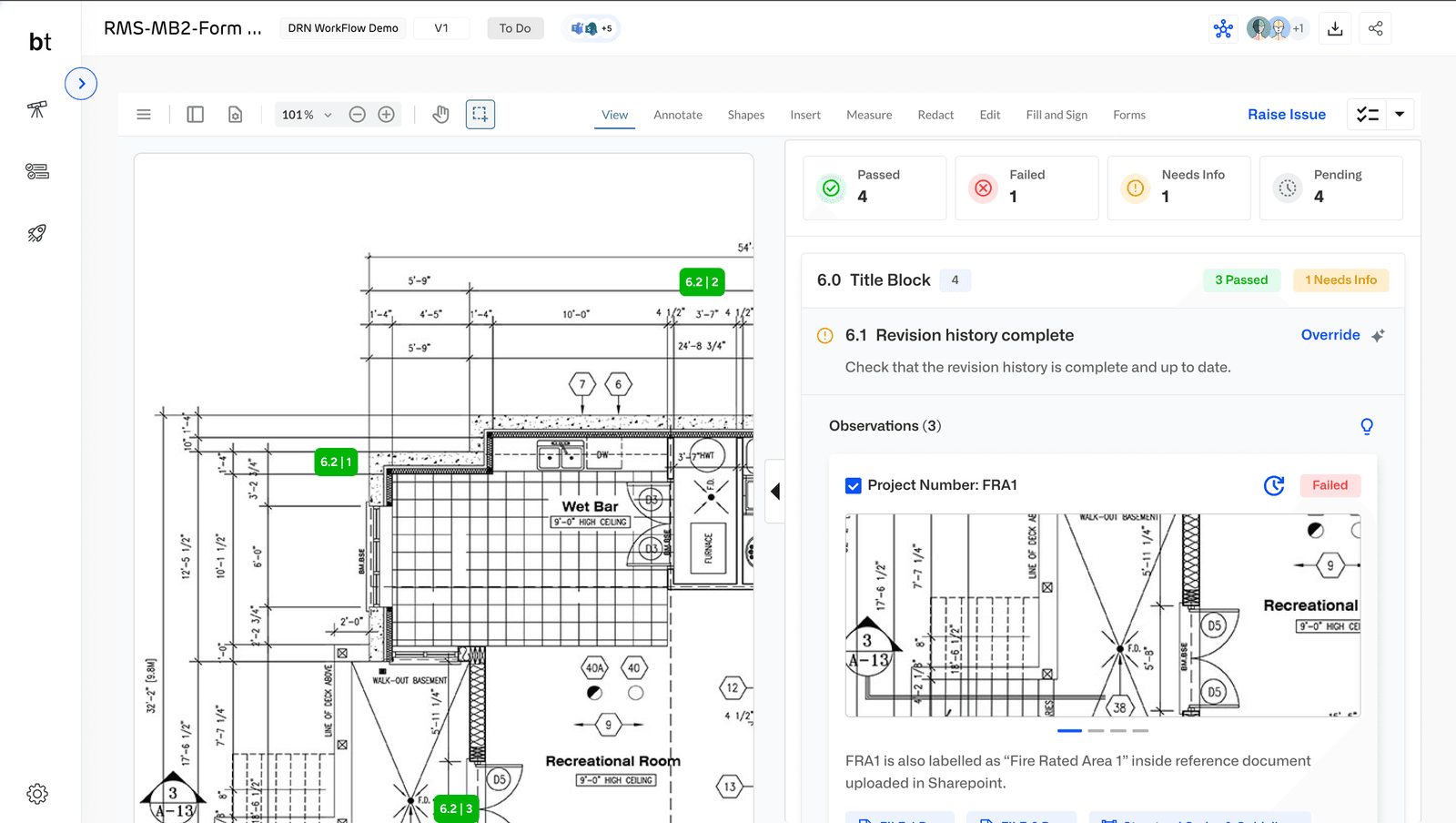Open the observation drawing thumbnail
Image resolution: width=1456 pixels, height=823 pixels.
point(1103,615)
